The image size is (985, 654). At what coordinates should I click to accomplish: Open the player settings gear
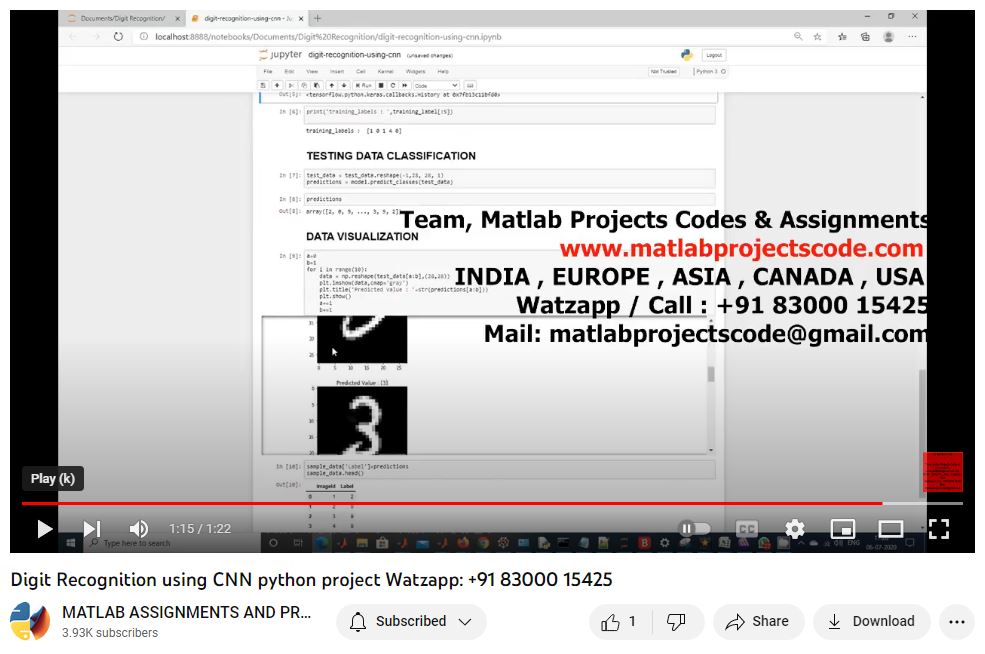point(794,529)
